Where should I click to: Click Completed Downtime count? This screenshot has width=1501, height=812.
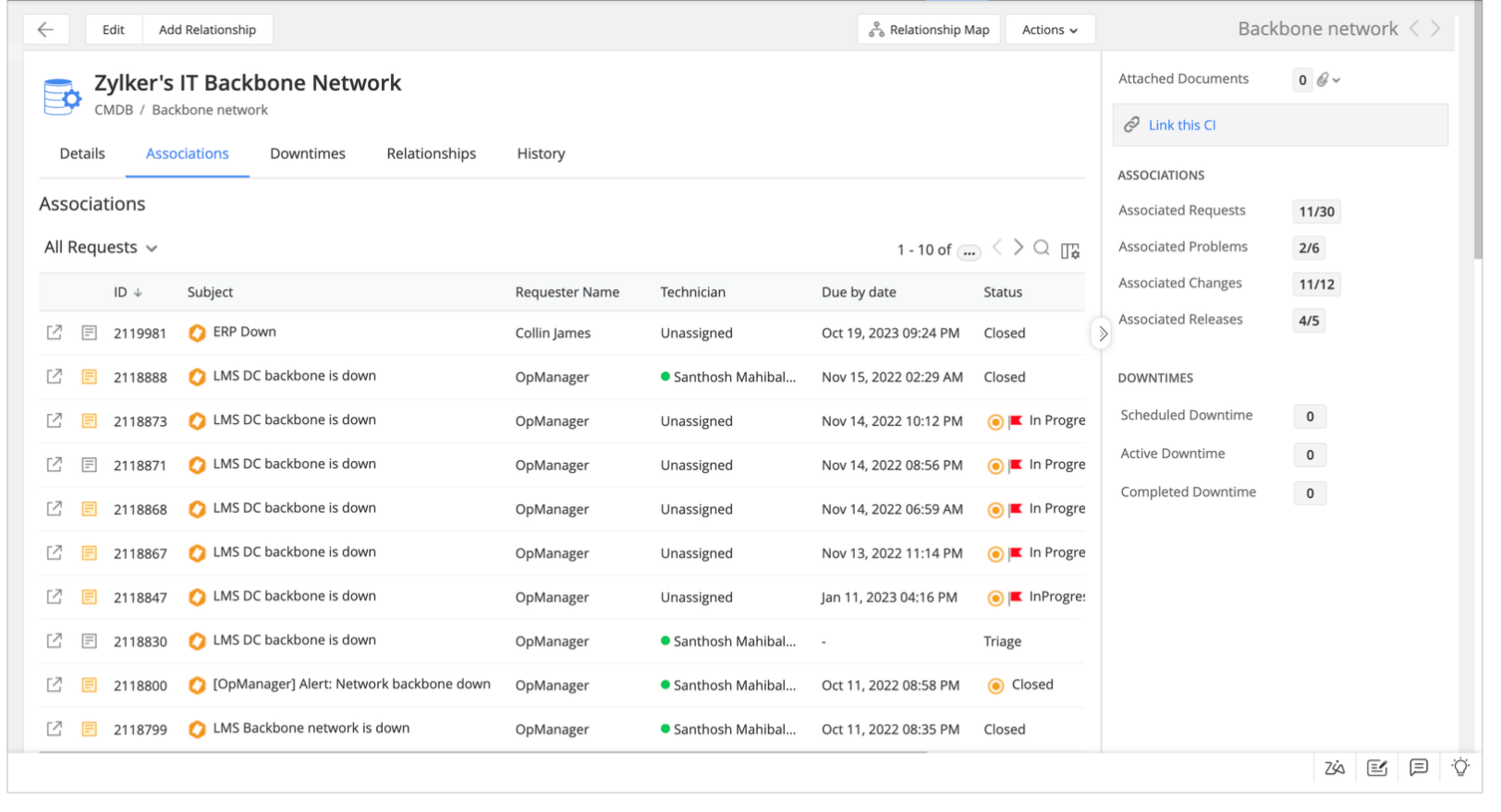click(x=1310, y=493)
